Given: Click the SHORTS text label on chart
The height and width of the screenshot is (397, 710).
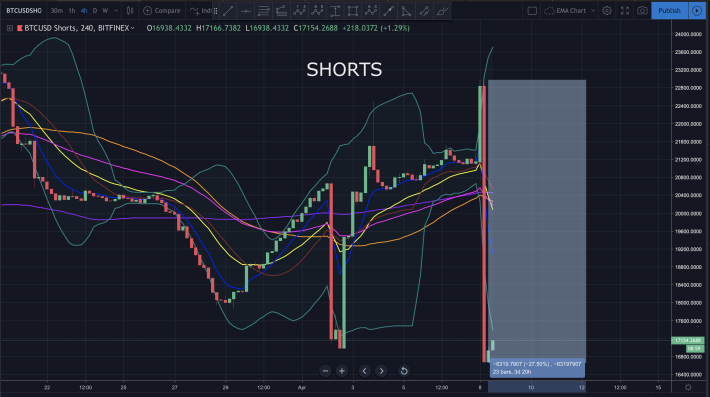Looking at the screenshot, I should (x=344, y=70).
